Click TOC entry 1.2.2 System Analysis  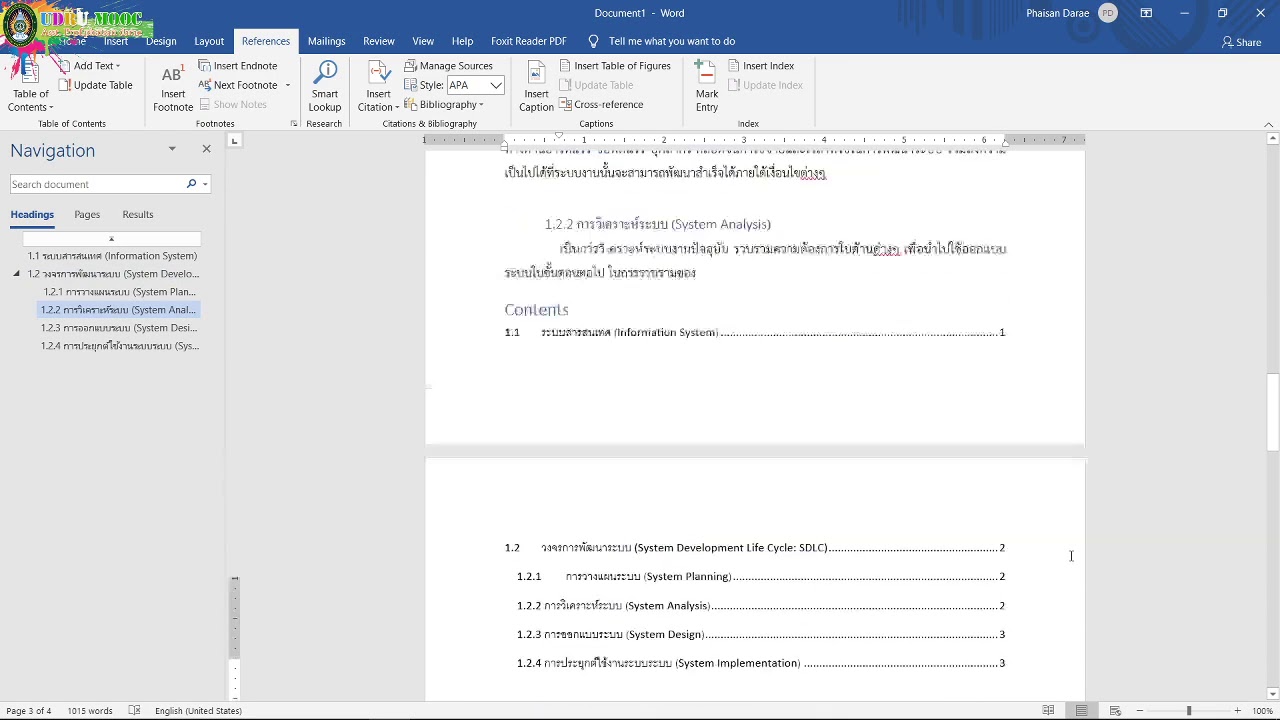[760, 605]
